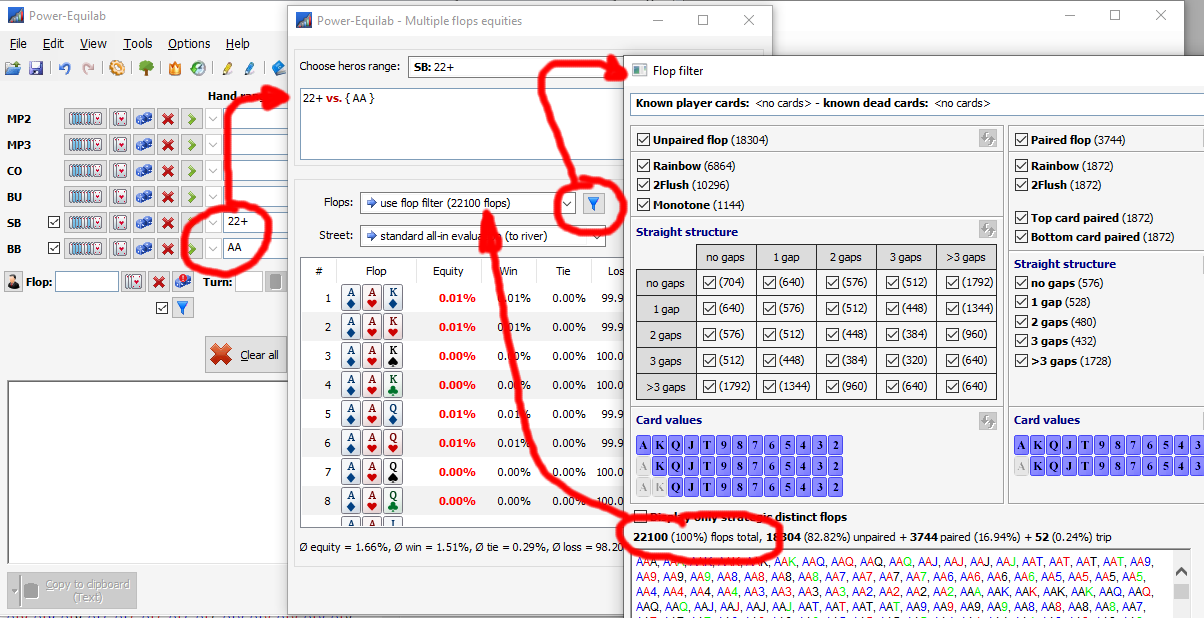The height and width of the screenshot is (618, 1204).
Task: Open the Help menu
Action: point(237,43)
